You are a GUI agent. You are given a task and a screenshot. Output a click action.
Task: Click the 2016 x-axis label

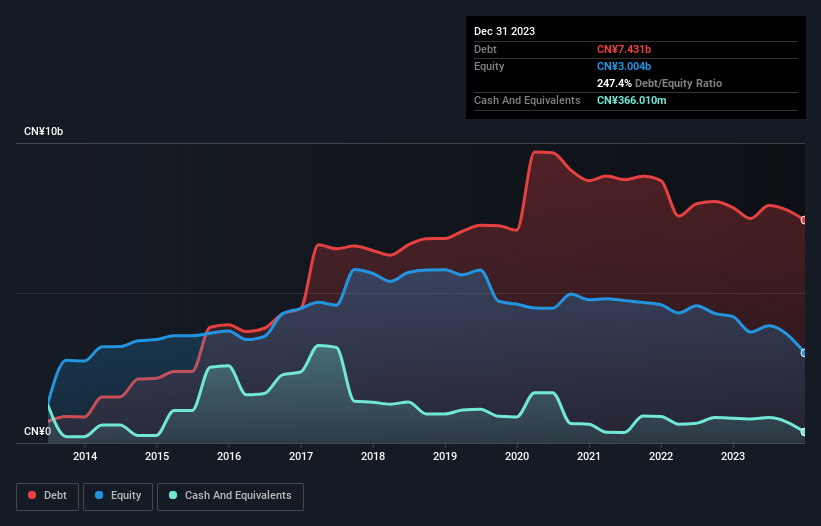pos(229,456)
